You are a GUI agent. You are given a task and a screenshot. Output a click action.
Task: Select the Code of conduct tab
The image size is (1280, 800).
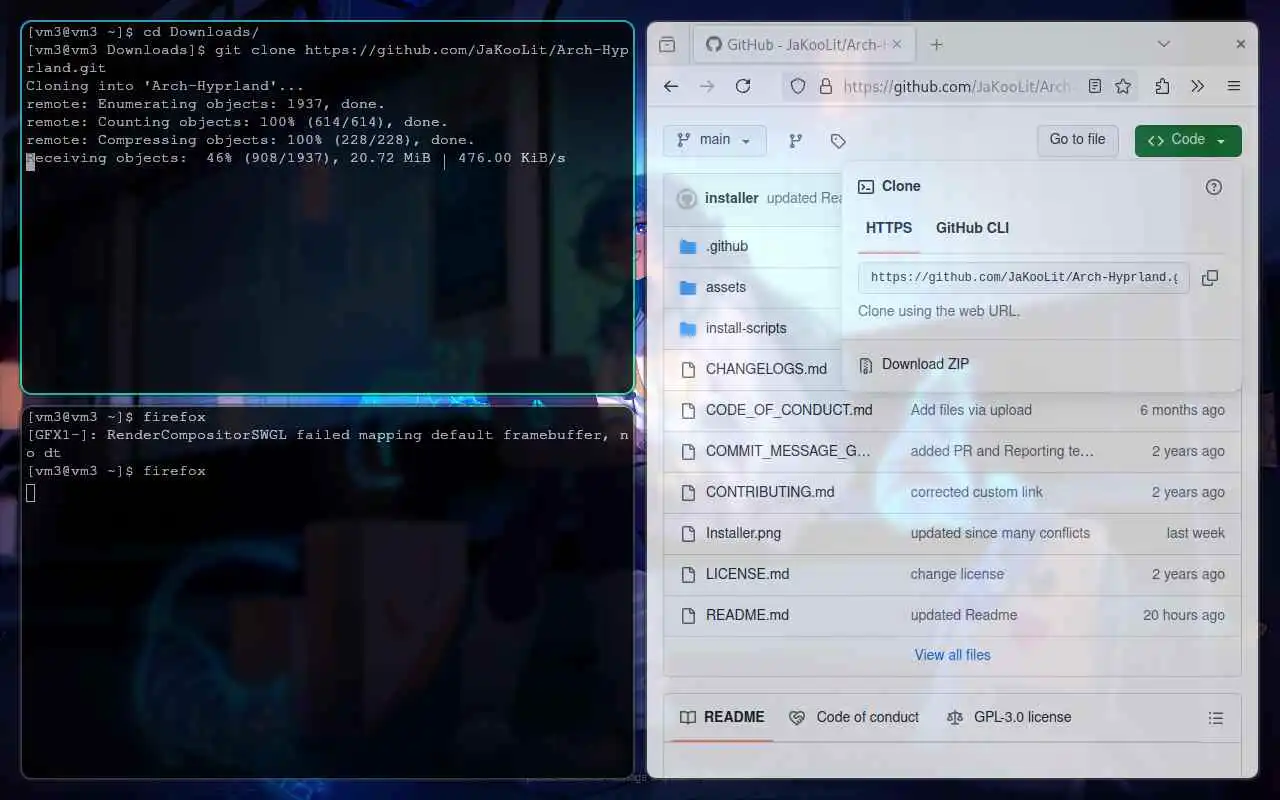coord(854,717)
